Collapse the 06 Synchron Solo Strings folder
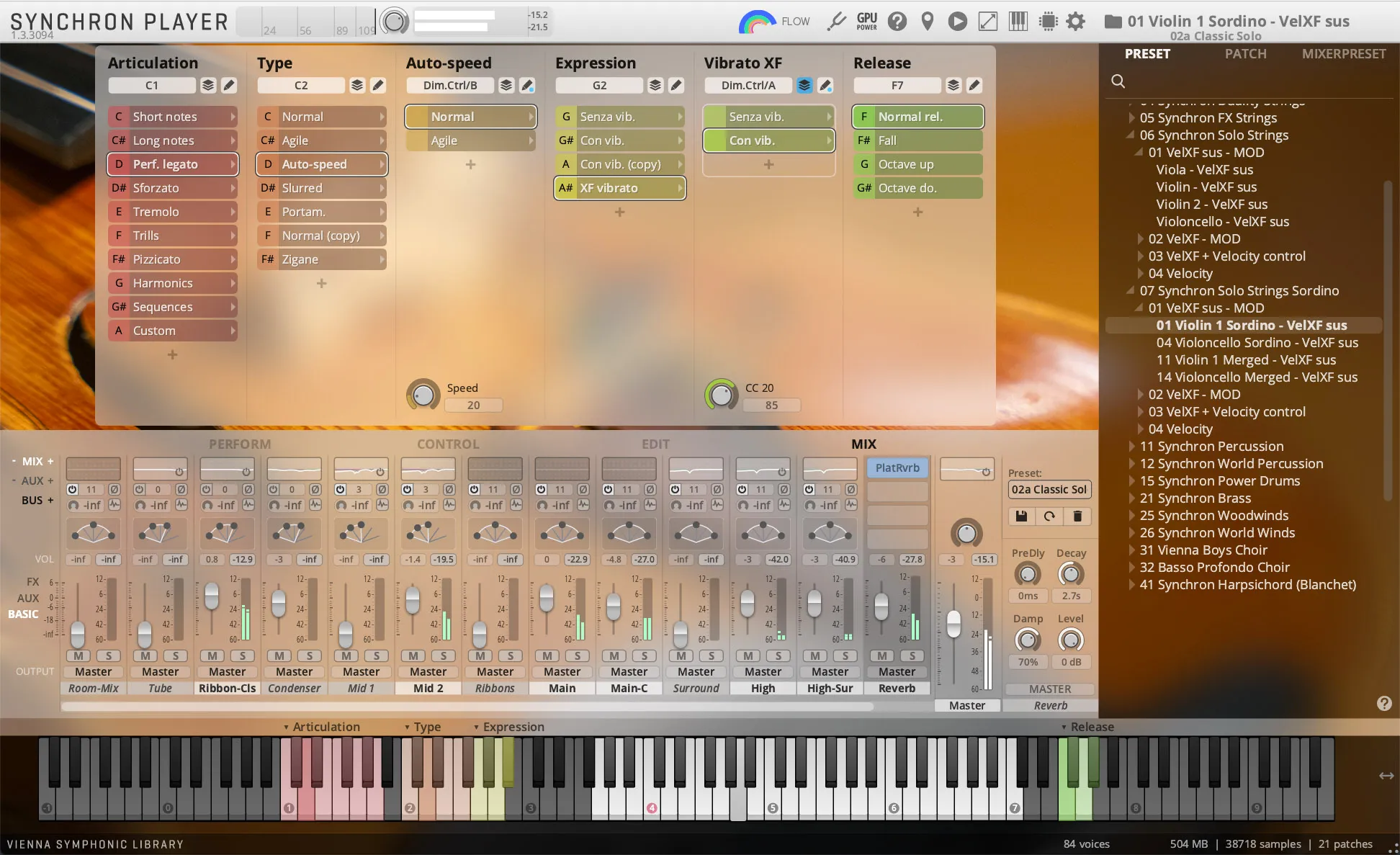 pos(1131,135)
